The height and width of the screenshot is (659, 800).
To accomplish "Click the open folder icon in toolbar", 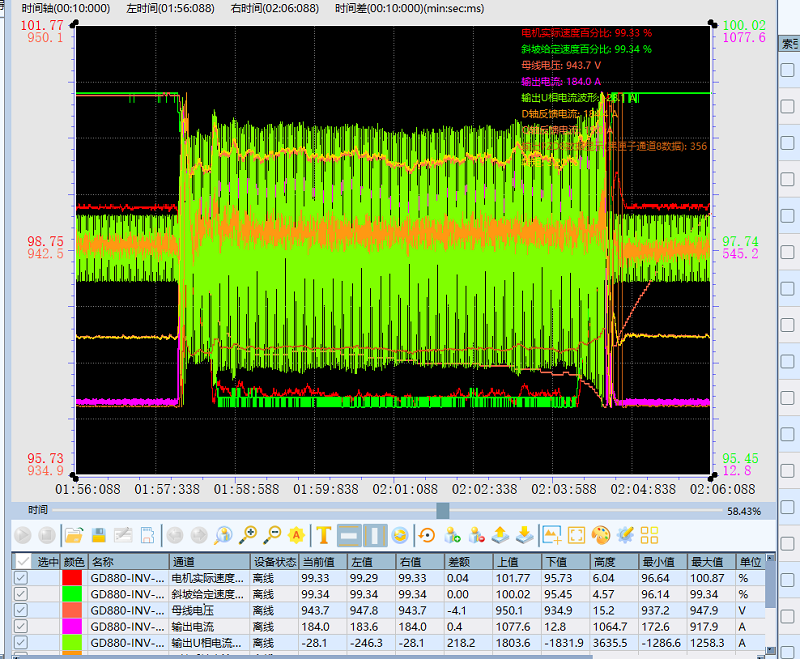I will 74,535.
